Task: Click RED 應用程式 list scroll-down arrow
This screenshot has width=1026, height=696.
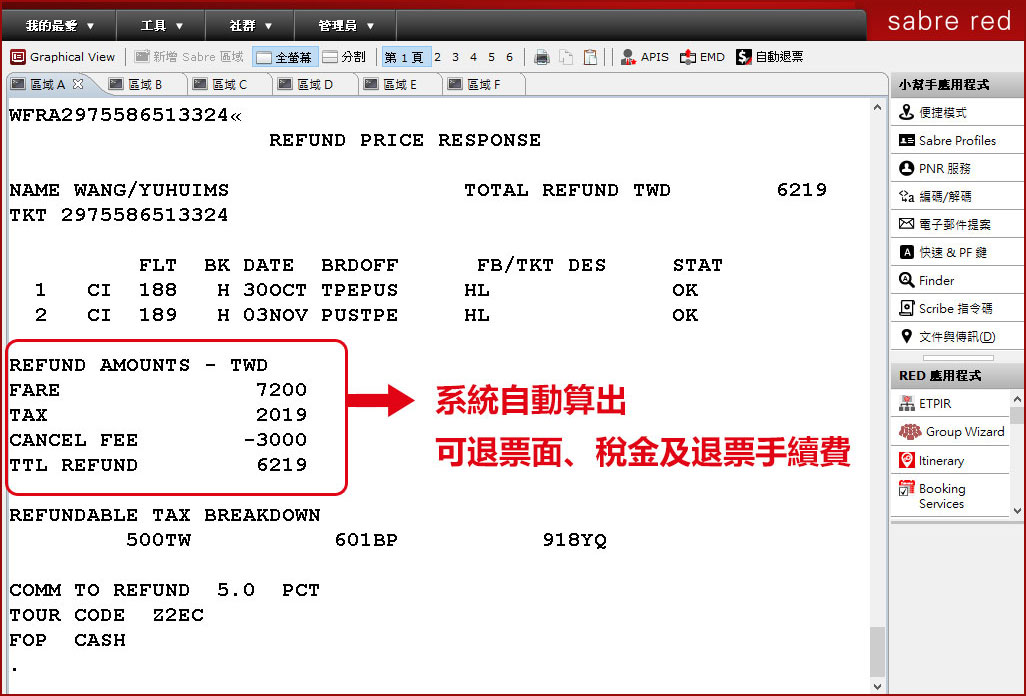Action: [1017, 510]
